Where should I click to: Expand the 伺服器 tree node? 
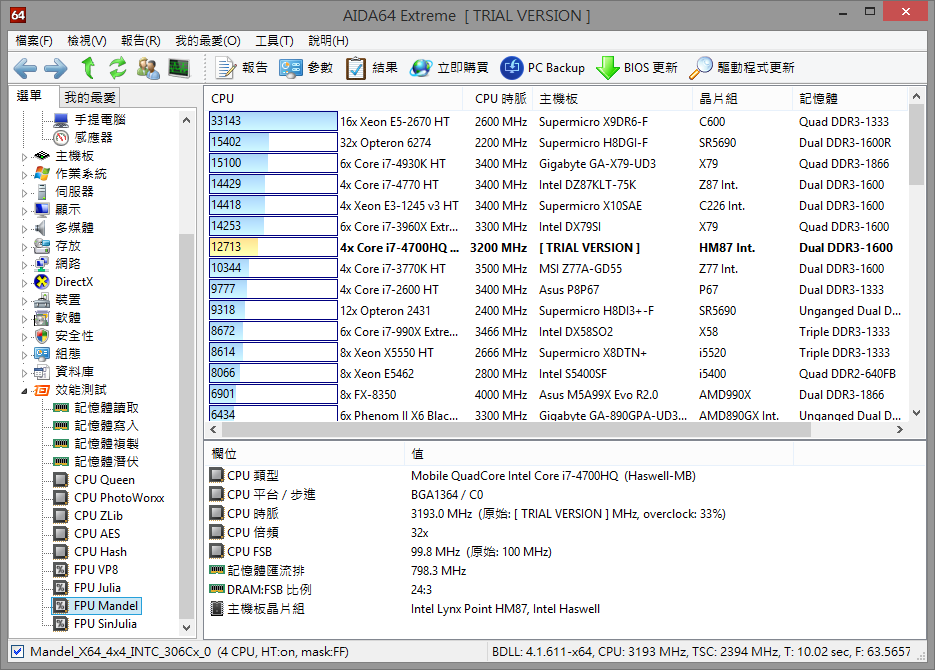[x=24, y=193]
